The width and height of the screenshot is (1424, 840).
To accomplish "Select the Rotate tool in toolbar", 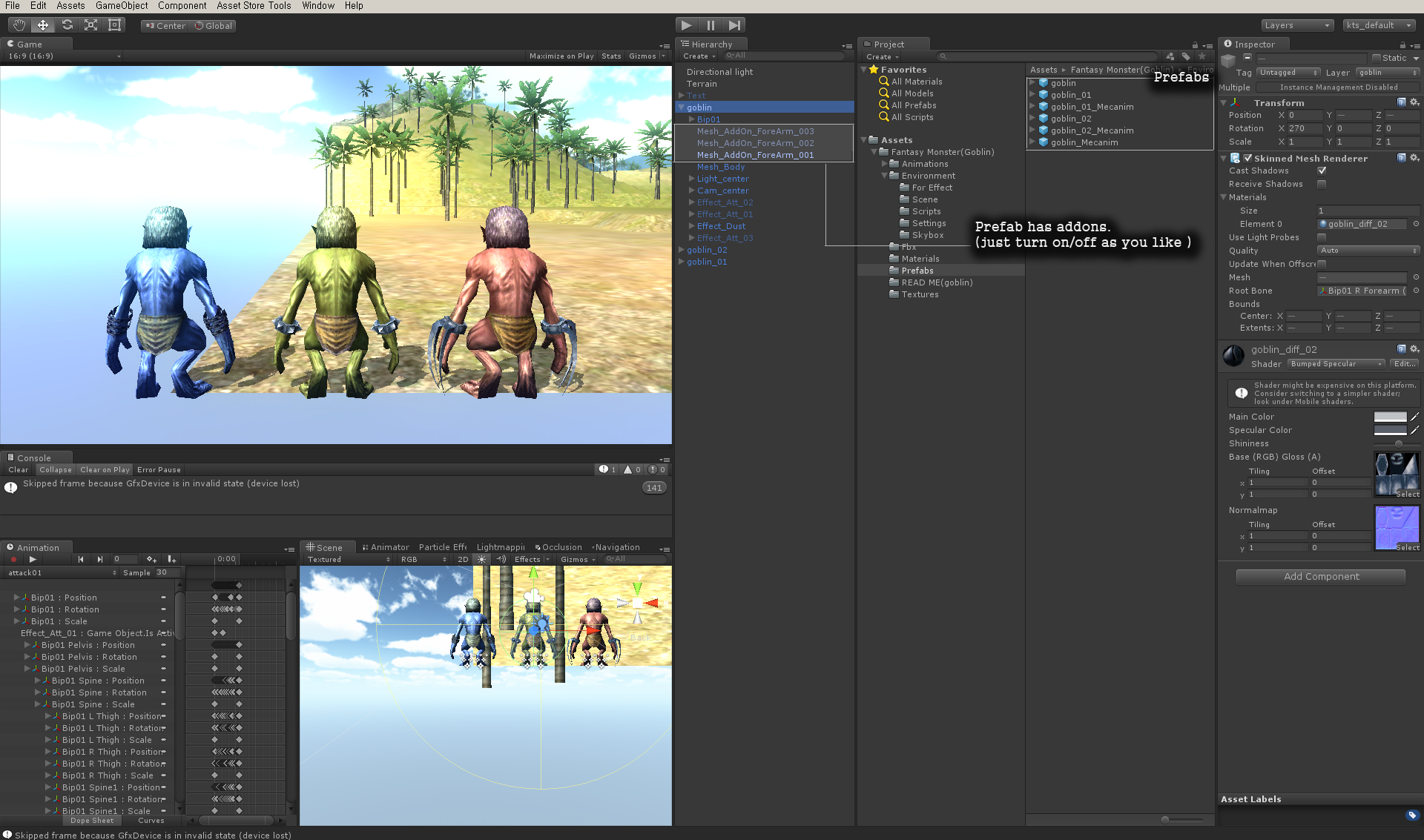I will [x=67, y=25].
